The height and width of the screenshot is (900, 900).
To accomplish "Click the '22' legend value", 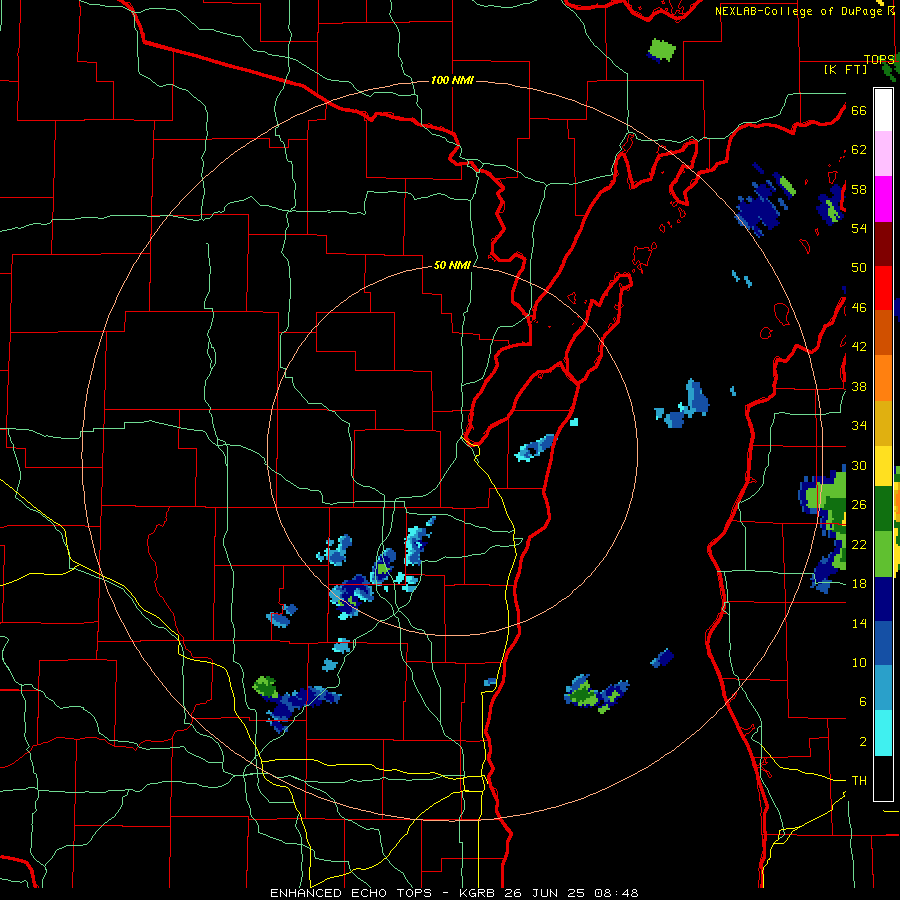I will pos(859,544).
